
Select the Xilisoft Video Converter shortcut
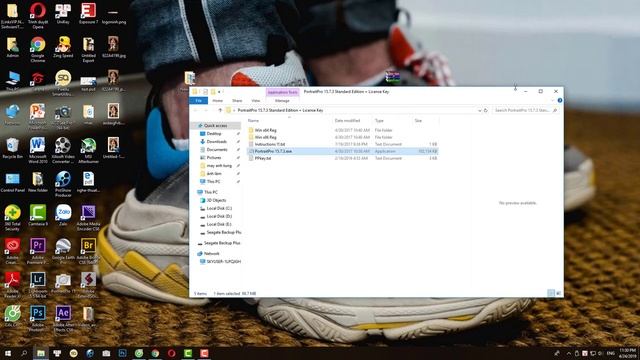[63, 150]
